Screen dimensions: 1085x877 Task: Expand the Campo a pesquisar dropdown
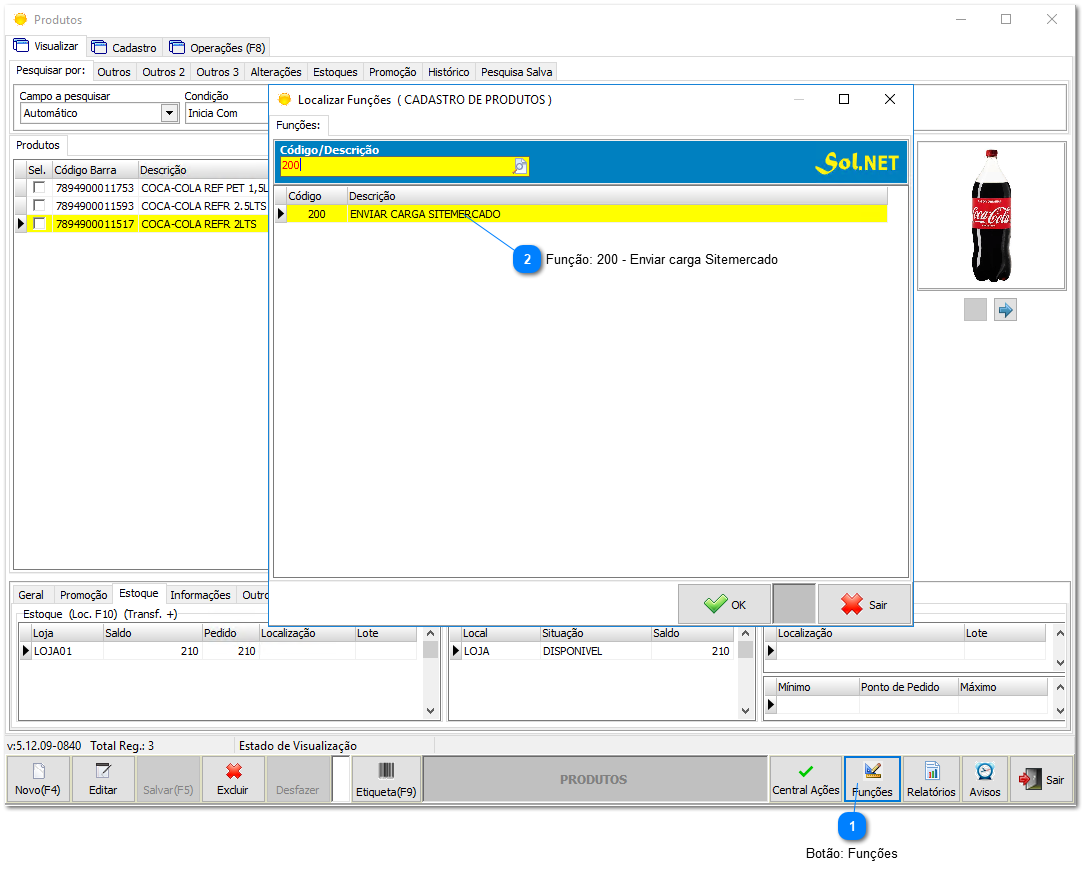pos(169,113)
